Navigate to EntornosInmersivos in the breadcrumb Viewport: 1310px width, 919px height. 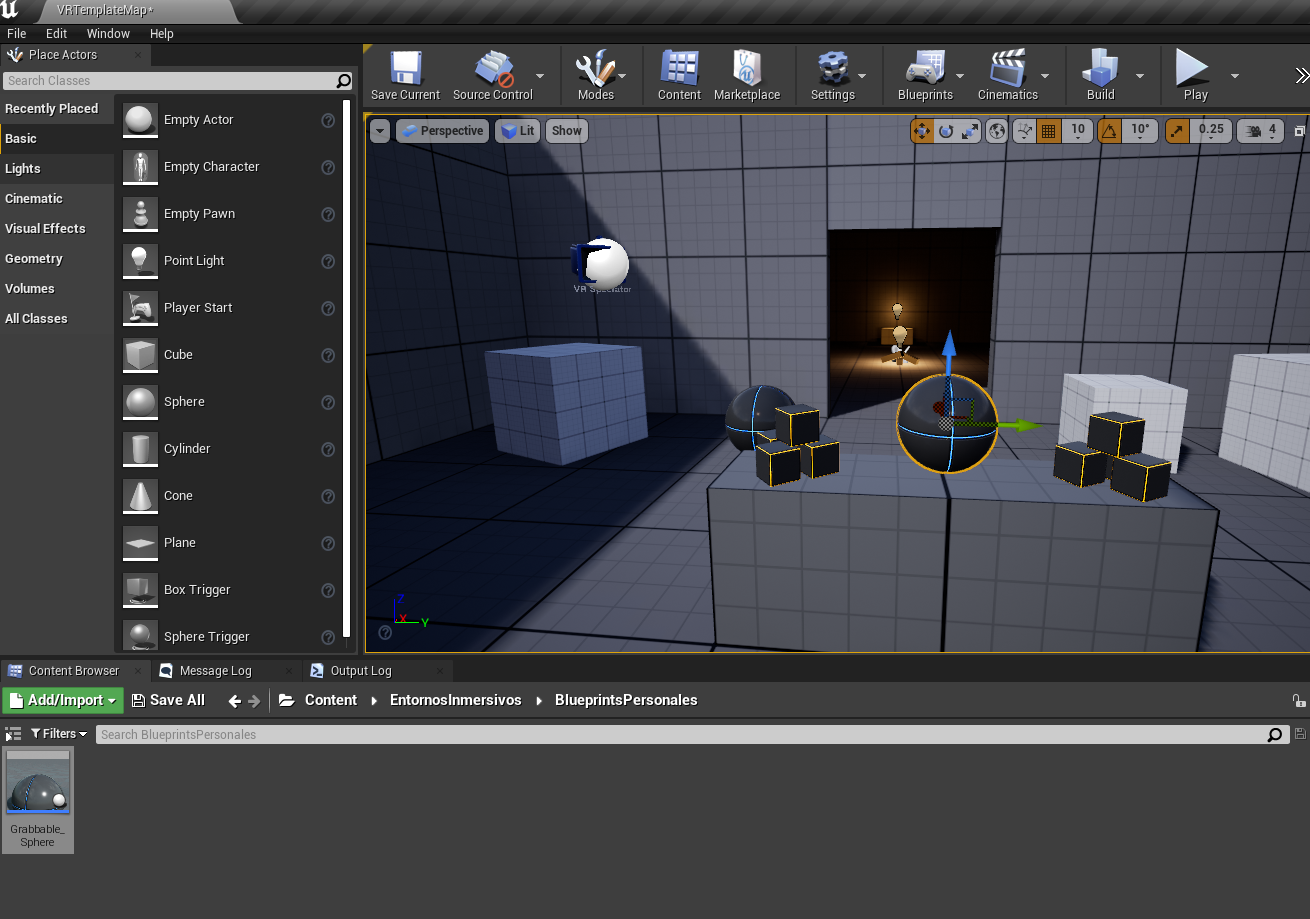[455, 700]
